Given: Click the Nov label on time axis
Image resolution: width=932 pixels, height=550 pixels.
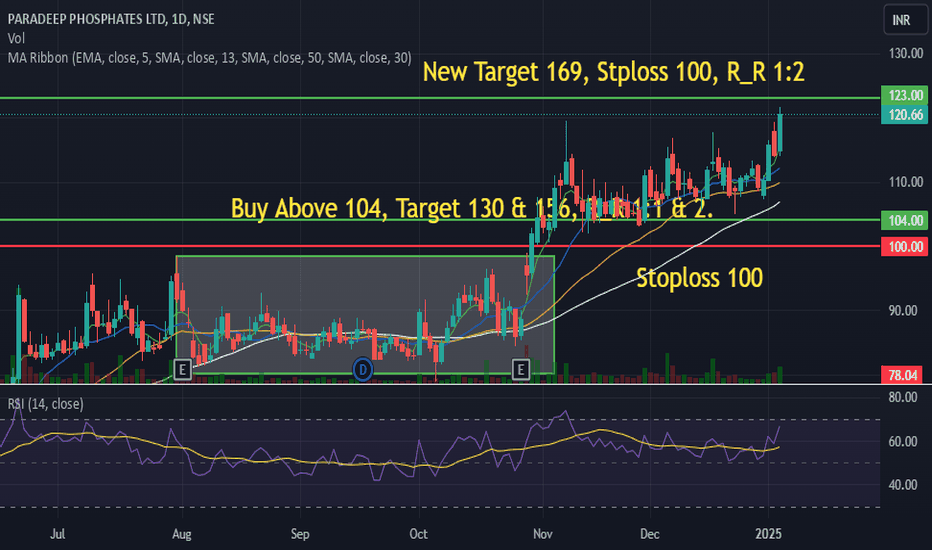Looking at the screenshot, I should tap(543, 534).
